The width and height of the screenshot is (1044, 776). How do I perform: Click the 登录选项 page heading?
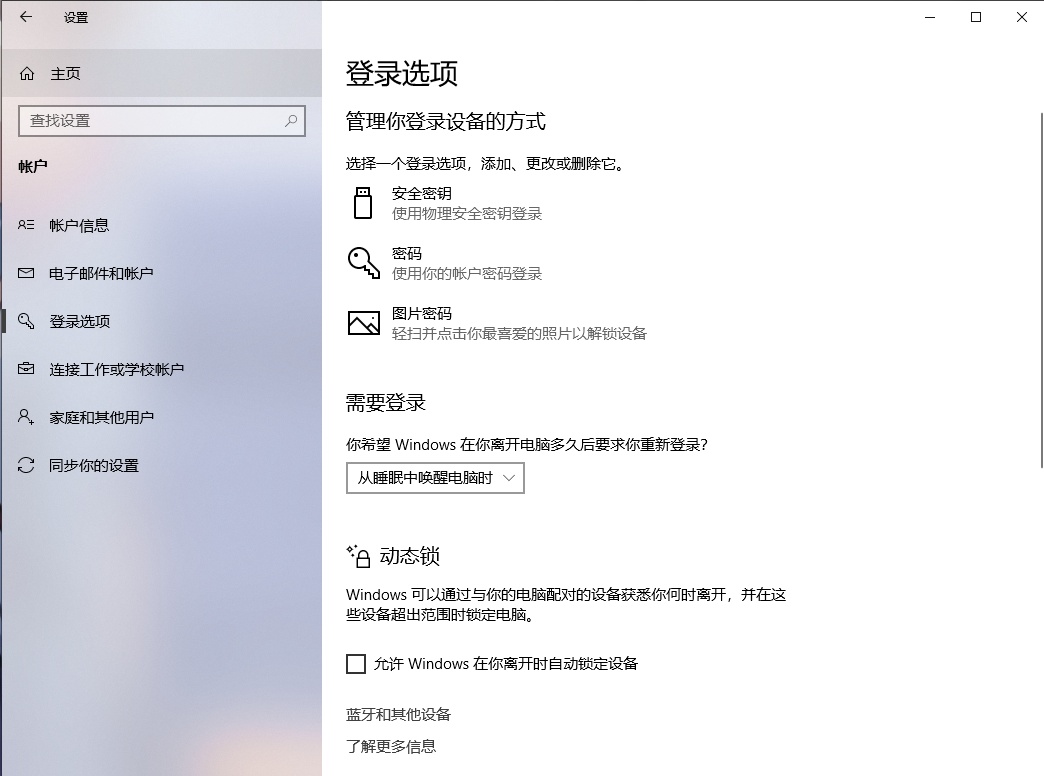coord(401,73)
